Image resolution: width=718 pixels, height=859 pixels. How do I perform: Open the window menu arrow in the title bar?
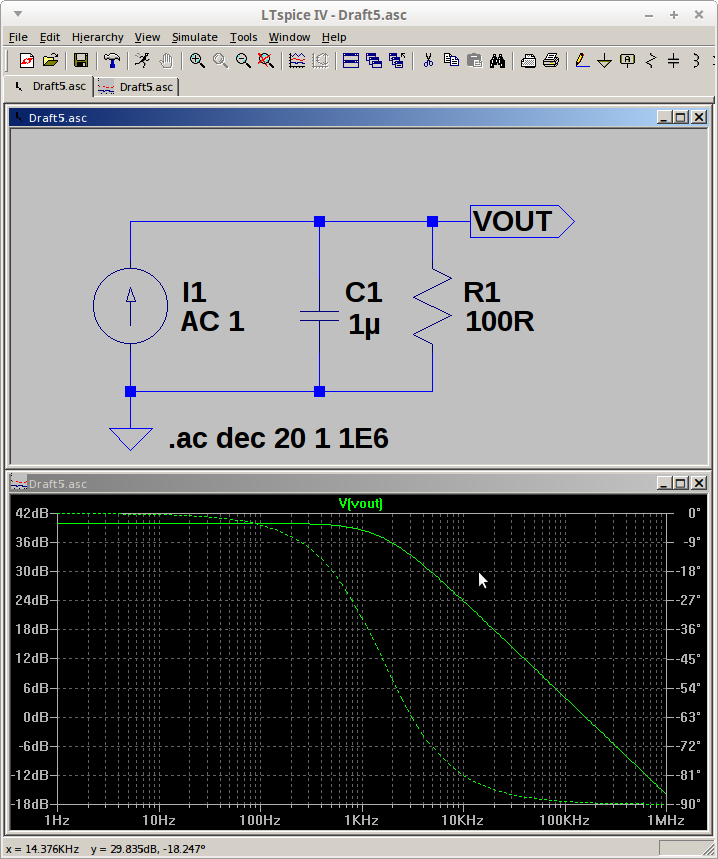[18, 14]
